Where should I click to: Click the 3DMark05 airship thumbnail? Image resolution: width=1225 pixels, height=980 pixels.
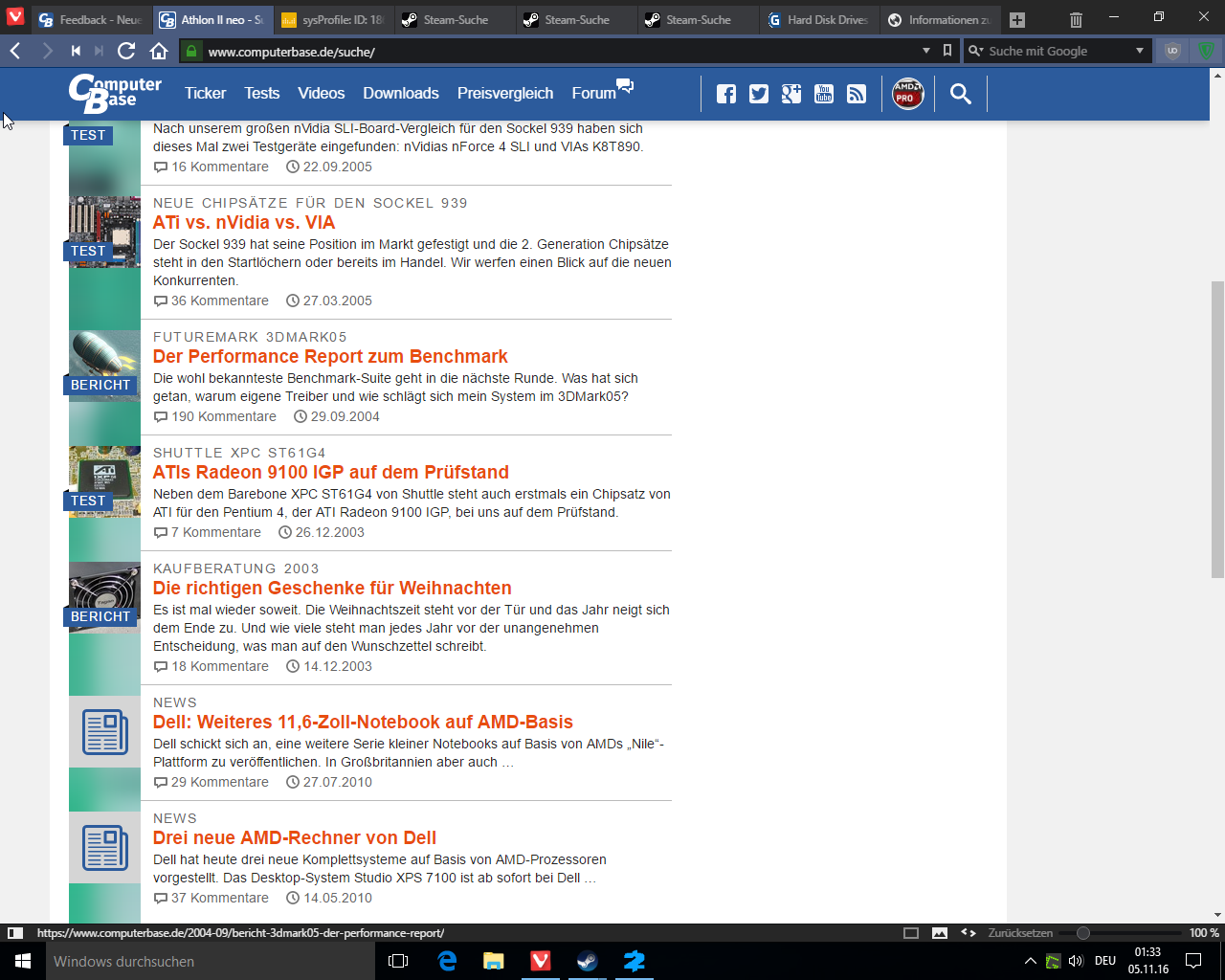(104, 366)
